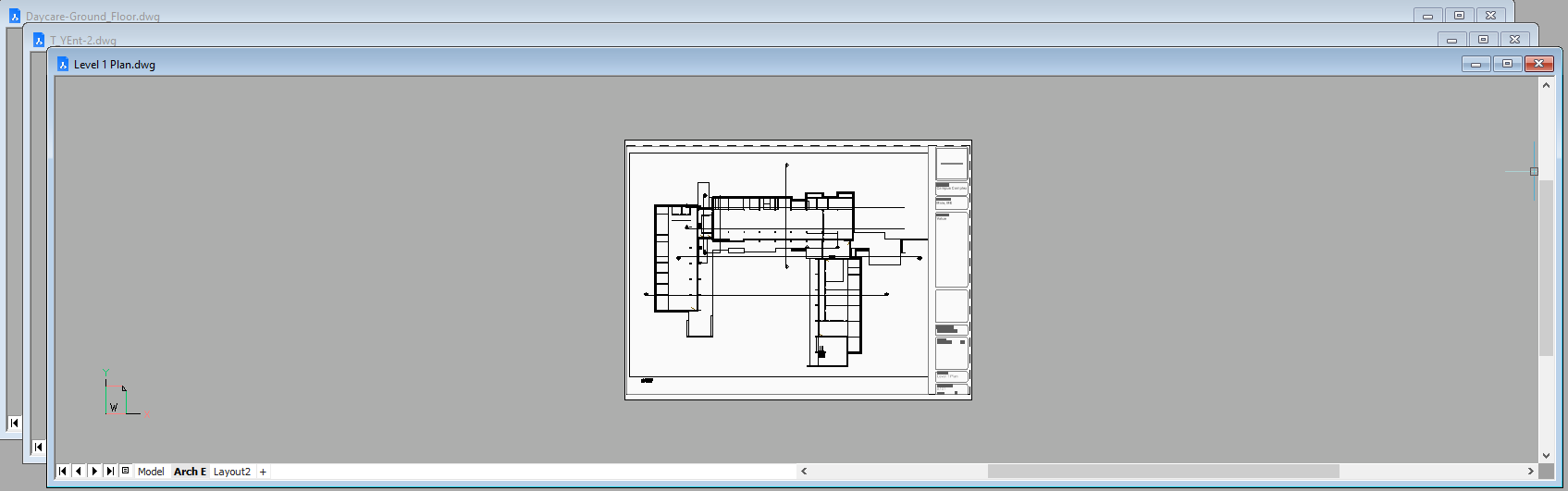Click the horizontal scrollbar right arrow
Screen dimensions: 1568x491
click(x=1530, y=472)
